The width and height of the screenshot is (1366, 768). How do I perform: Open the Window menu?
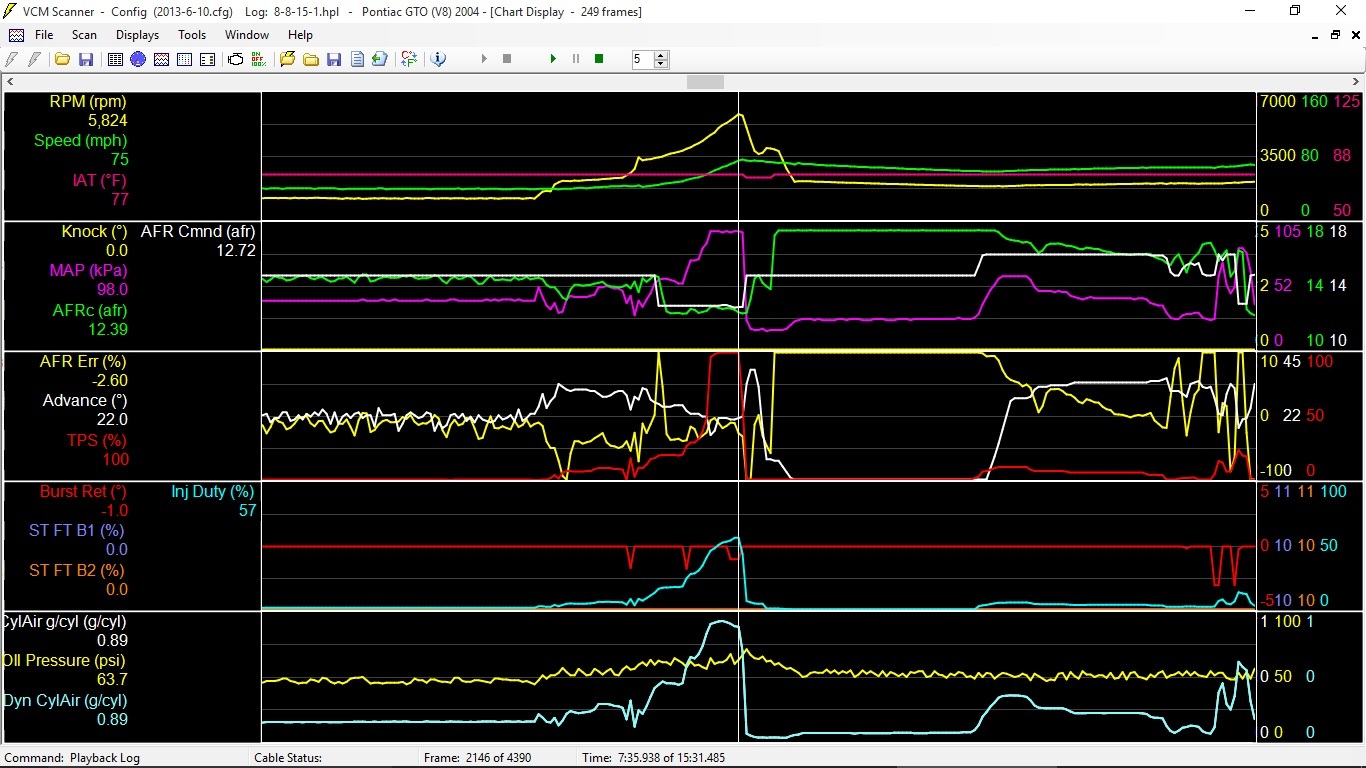click(247, 35)
